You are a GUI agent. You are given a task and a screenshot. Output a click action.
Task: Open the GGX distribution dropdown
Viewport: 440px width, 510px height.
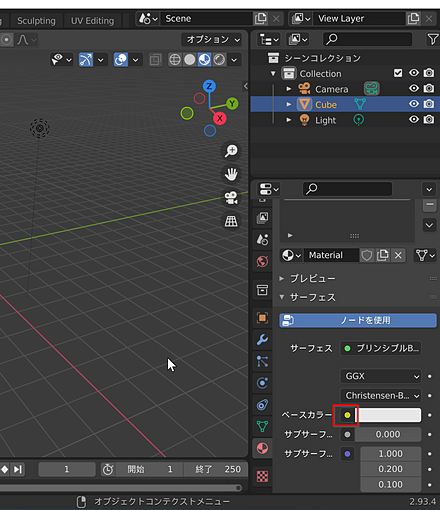point(381,376)
